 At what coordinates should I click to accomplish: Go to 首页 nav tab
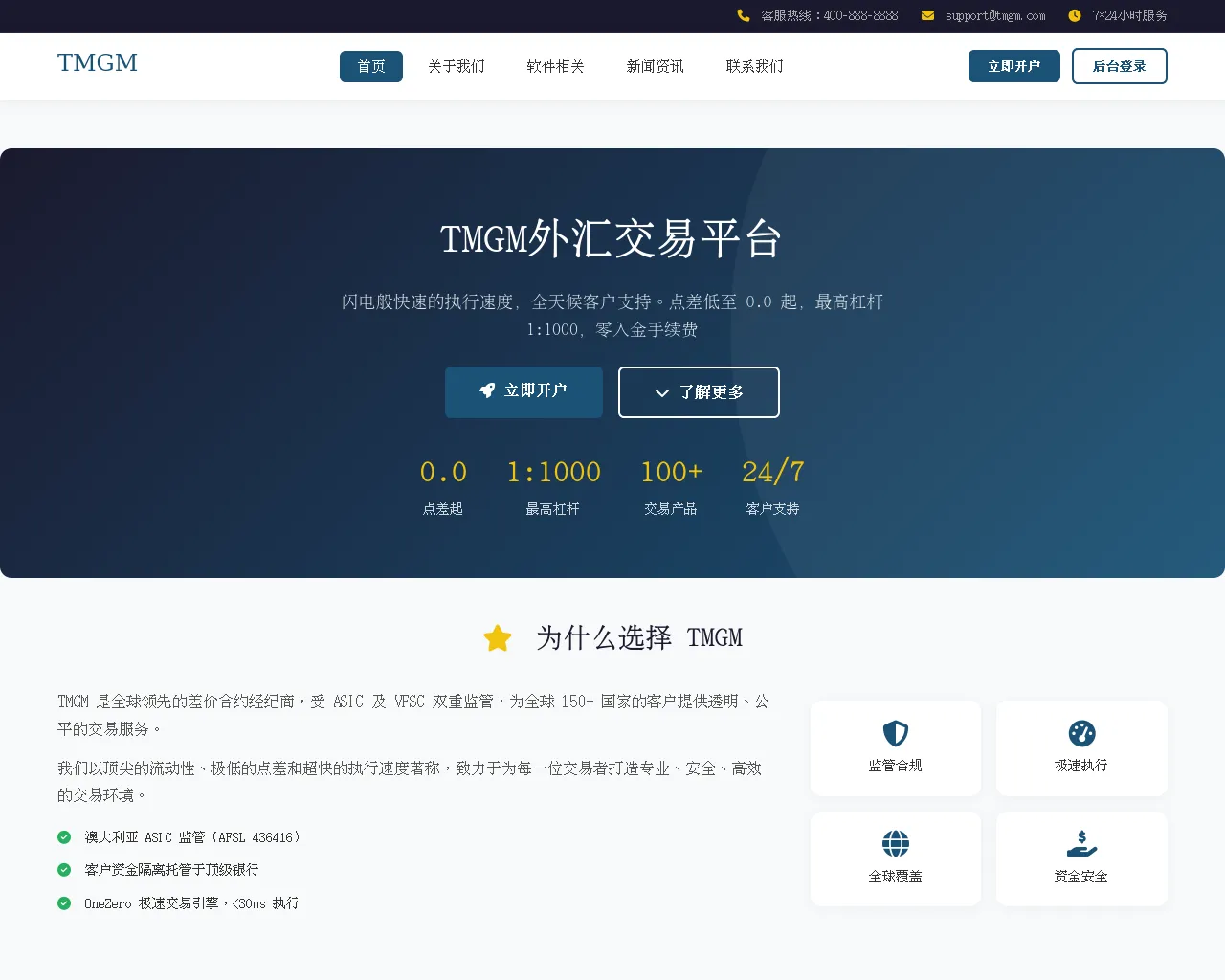click(x=371, y=66)
